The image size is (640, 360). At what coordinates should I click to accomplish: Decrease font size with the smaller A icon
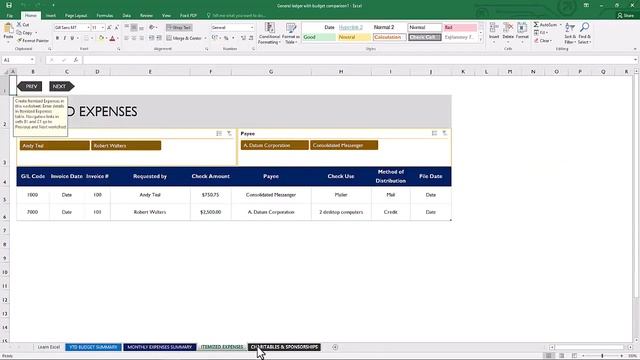pos(116,27)
